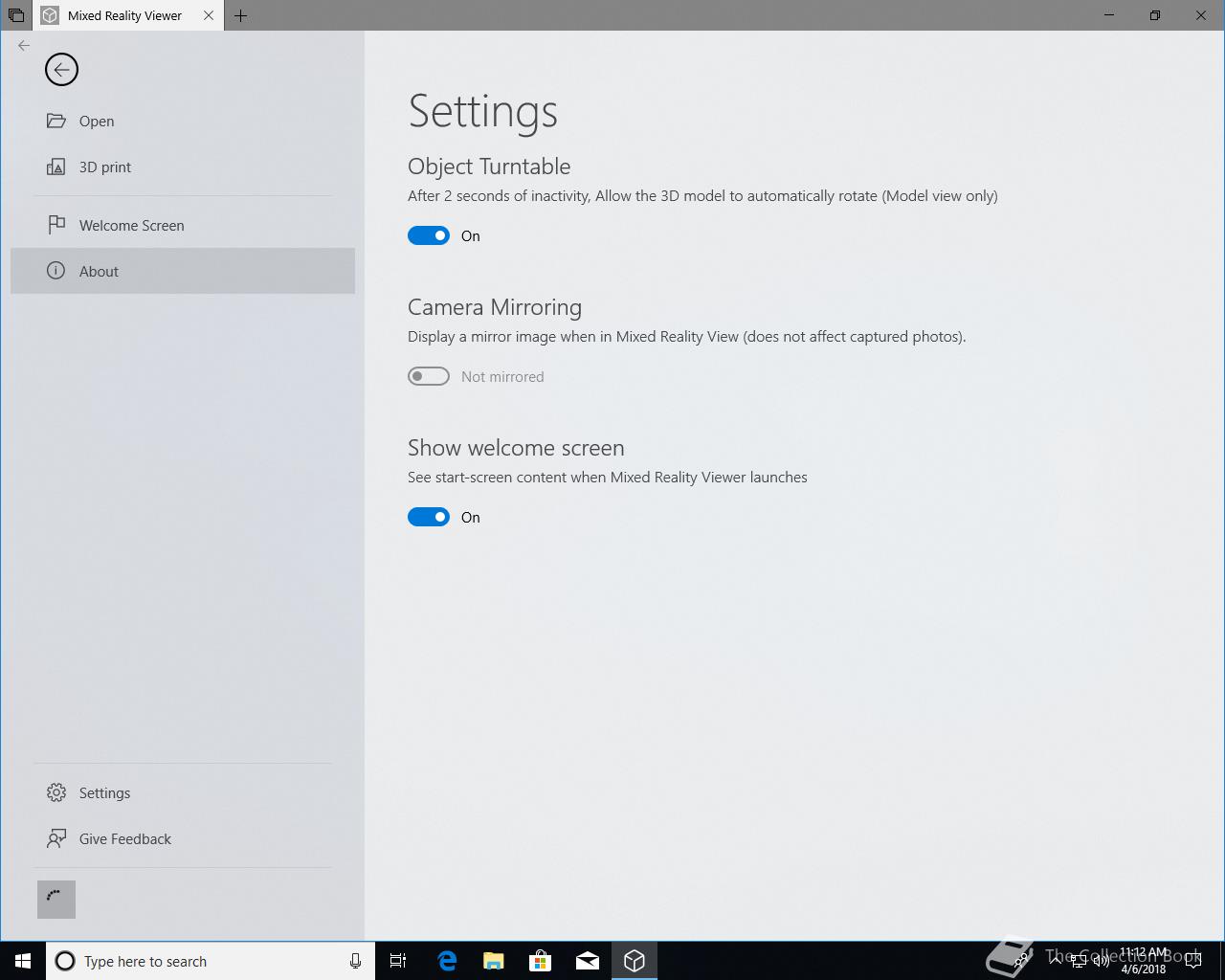Open File Explorer from the taskbar
Image resolution: width=1225 pixels, height=980 pixels.
[x=494, y=961]
